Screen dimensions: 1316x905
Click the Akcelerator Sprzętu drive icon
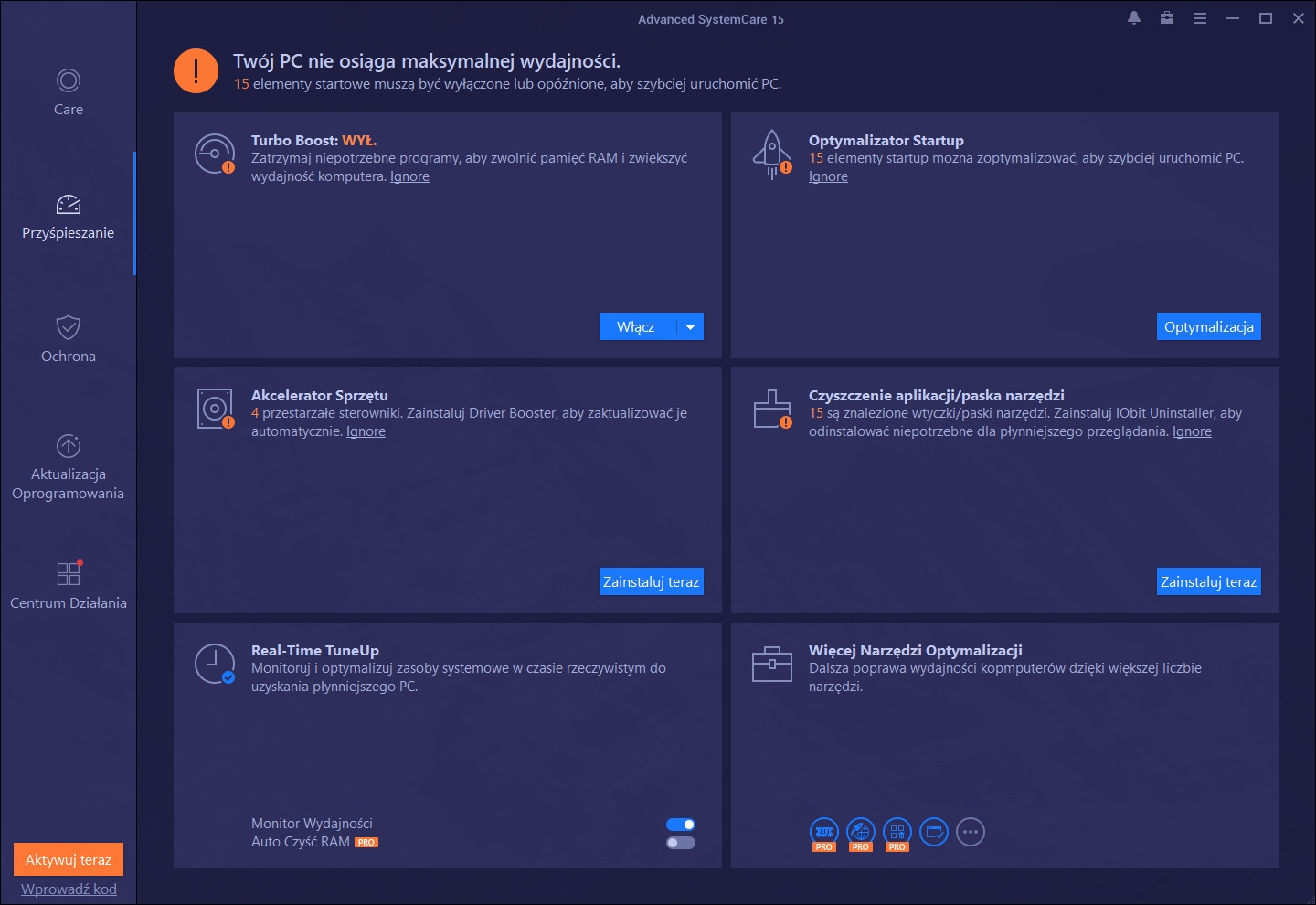[x=216, y=409]
